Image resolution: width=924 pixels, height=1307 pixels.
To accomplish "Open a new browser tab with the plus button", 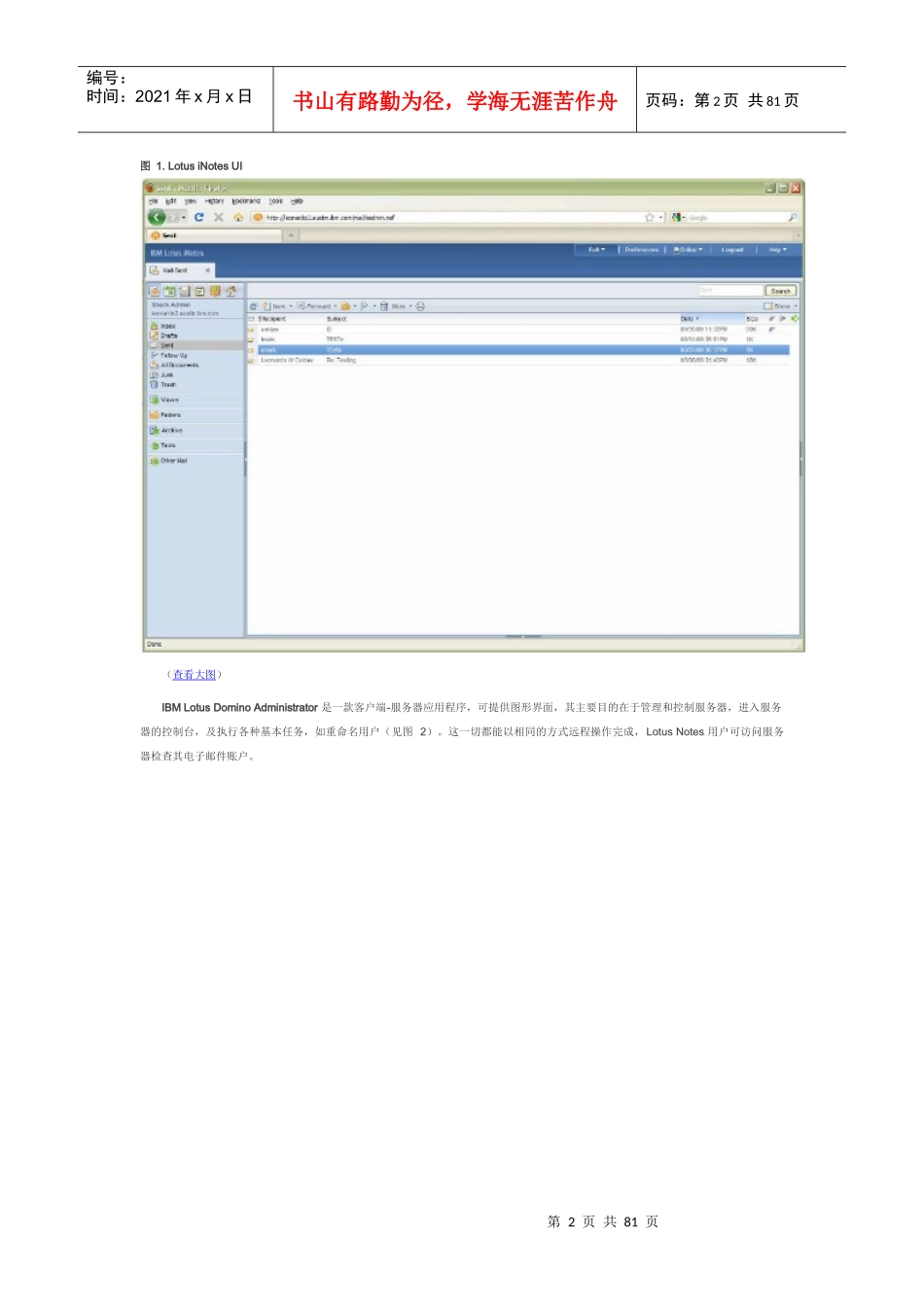I will pos(291,235).
